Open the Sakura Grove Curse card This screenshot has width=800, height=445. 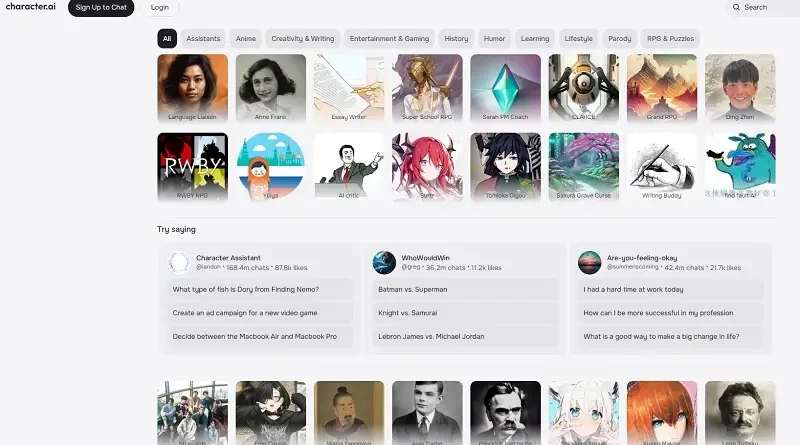[x=584, y=167]
